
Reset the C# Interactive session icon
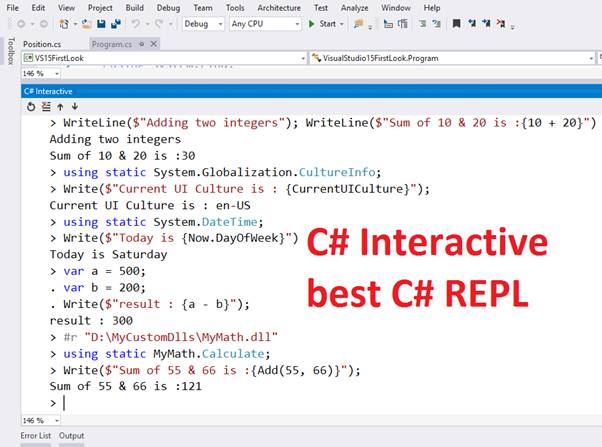(31, 107)
